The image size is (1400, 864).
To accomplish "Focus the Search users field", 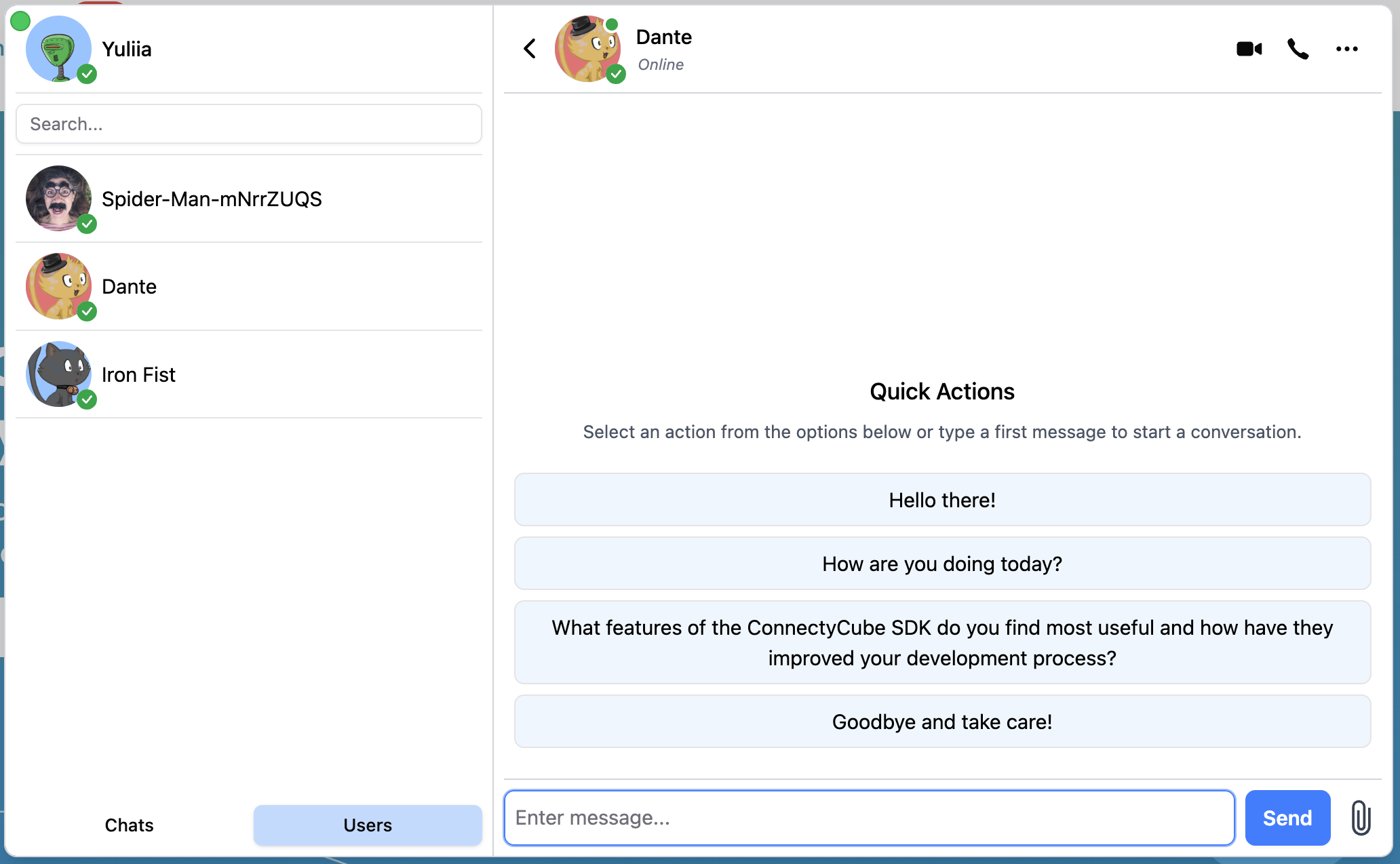I will pyautogui.click(x=248, y=124).
